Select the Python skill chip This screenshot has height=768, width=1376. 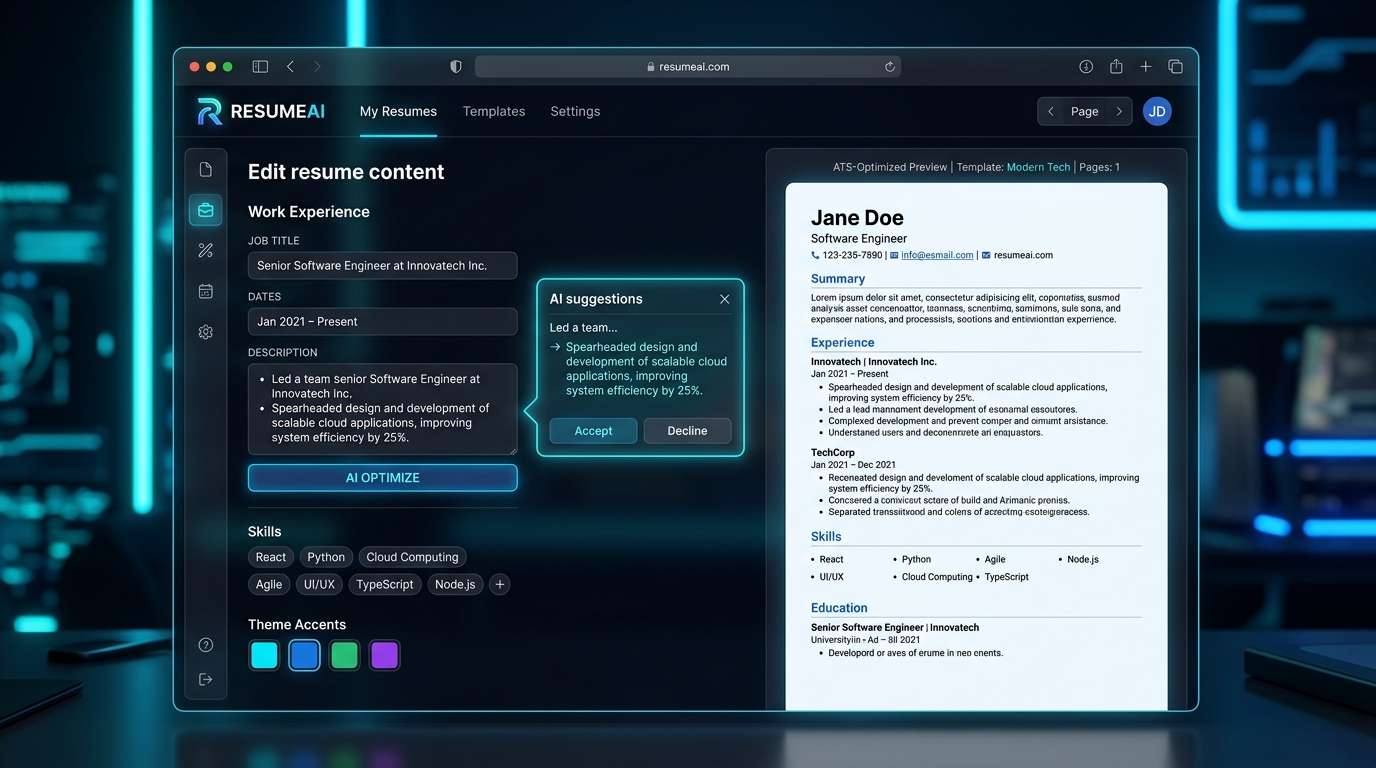tap(326, 557)
